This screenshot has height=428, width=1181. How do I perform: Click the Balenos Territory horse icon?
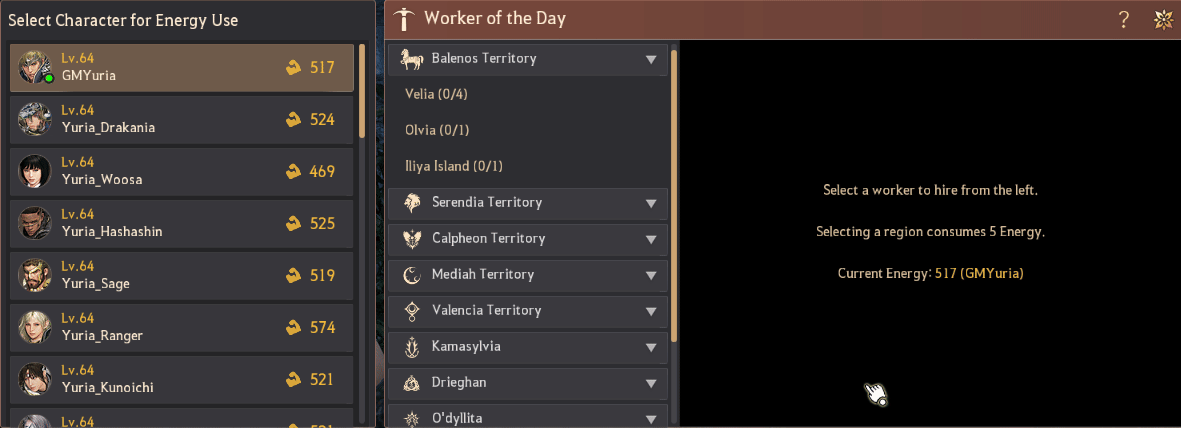coord(412,60)
